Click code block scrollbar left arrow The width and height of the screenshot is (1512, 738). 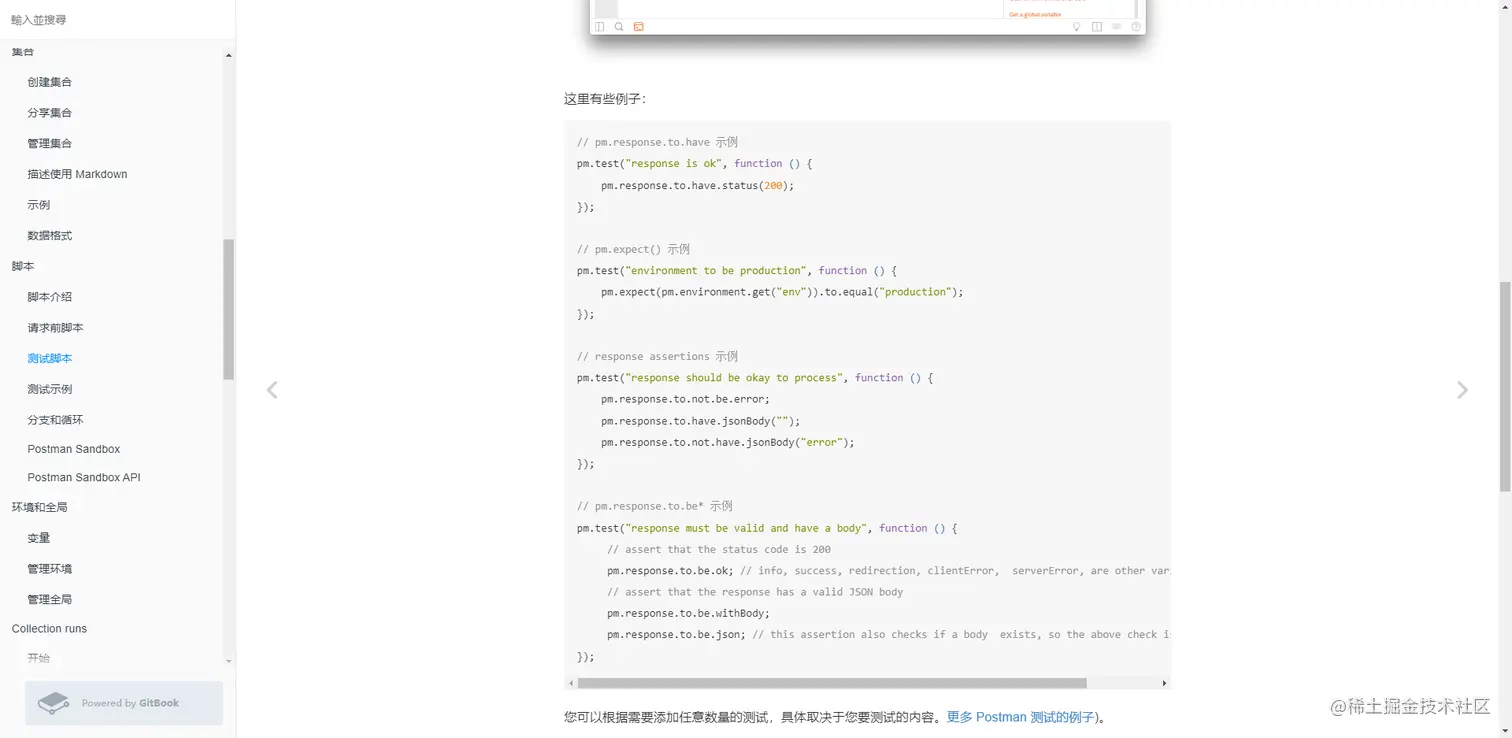click(571, 683)
